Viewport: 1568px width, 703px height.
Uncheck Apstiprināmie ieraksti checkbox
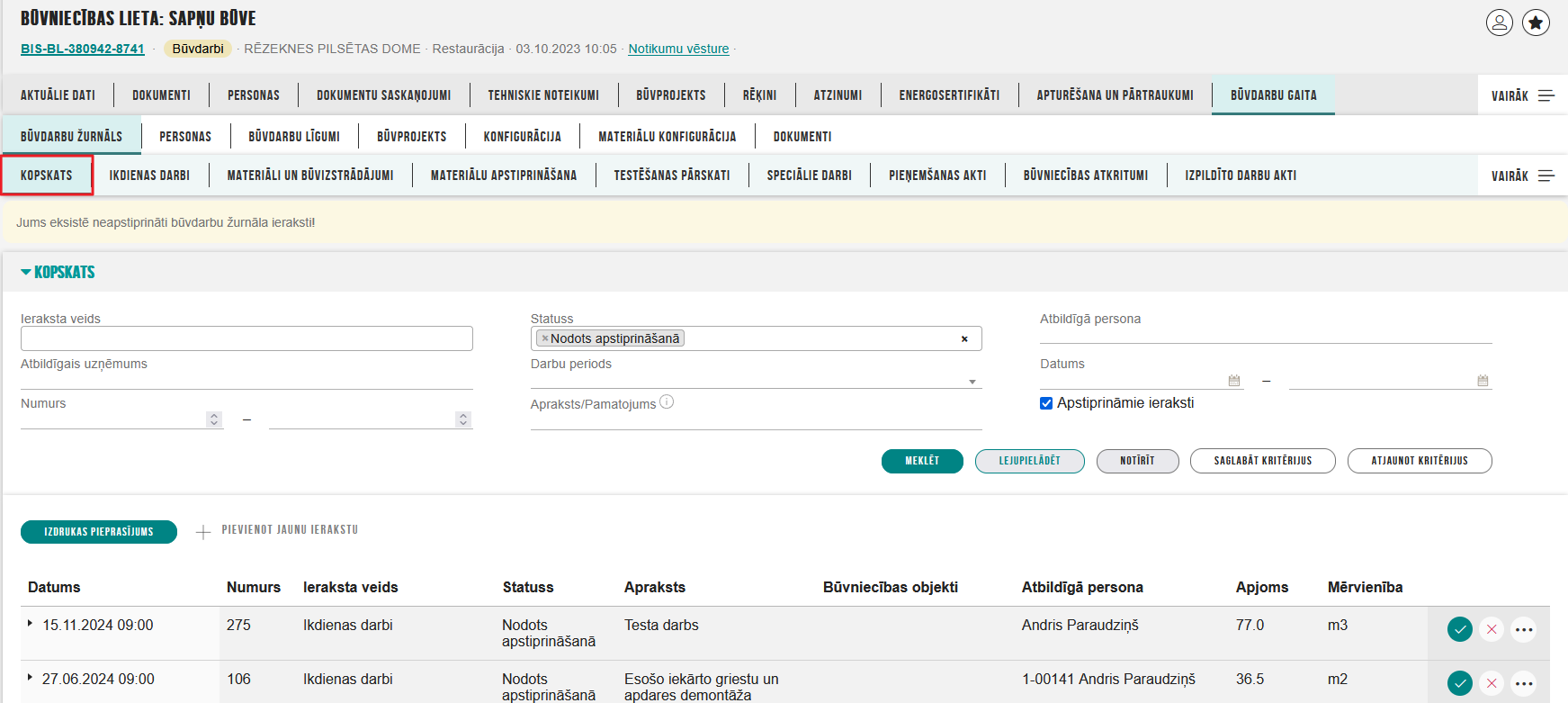coord(1046,403)
